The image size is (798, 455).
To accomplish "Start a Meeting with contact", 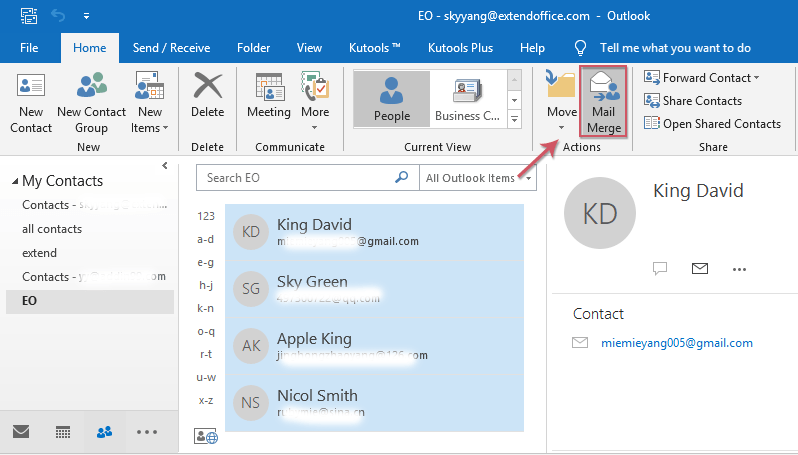I will point(269,97).
